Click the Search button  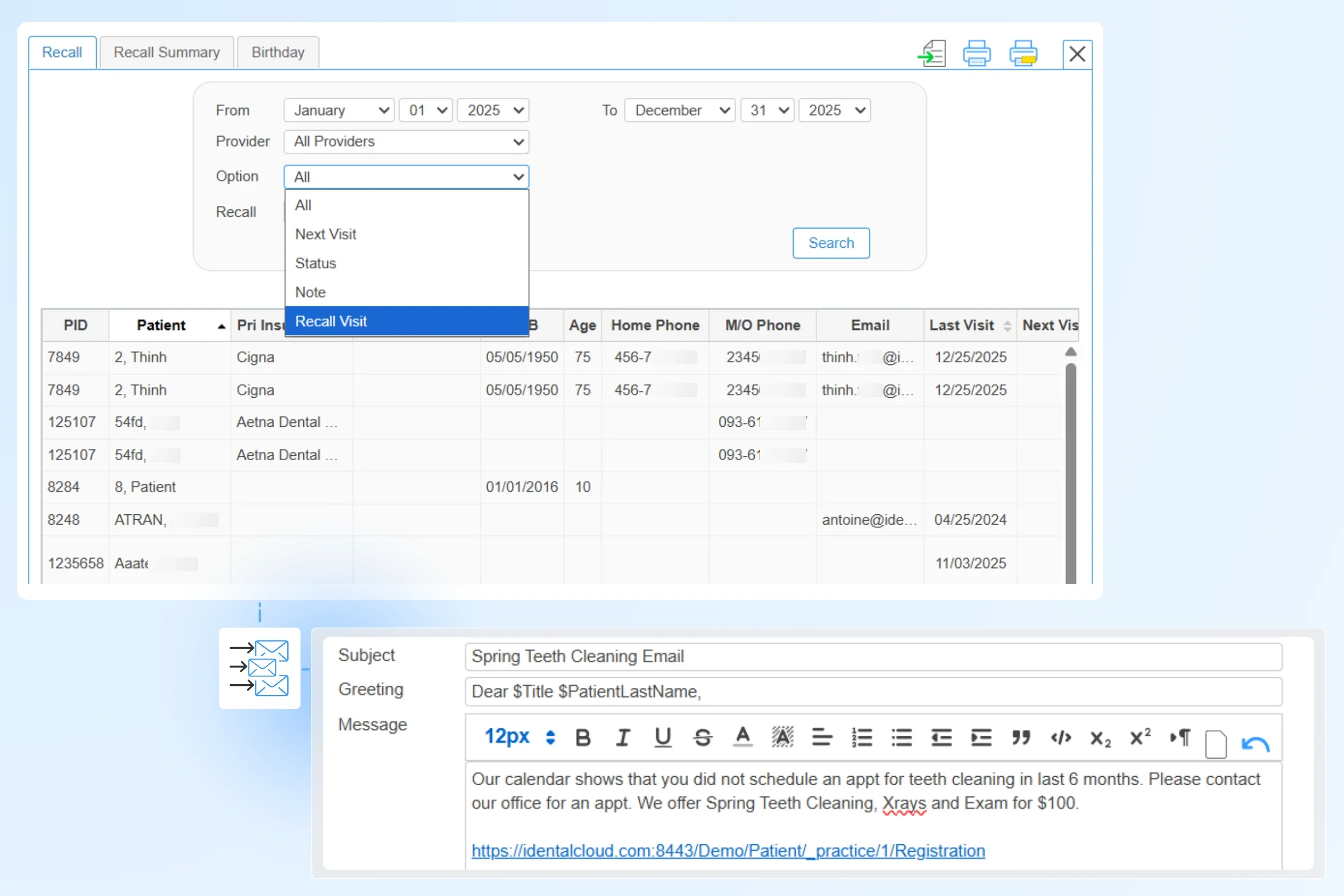pos(831,243)
